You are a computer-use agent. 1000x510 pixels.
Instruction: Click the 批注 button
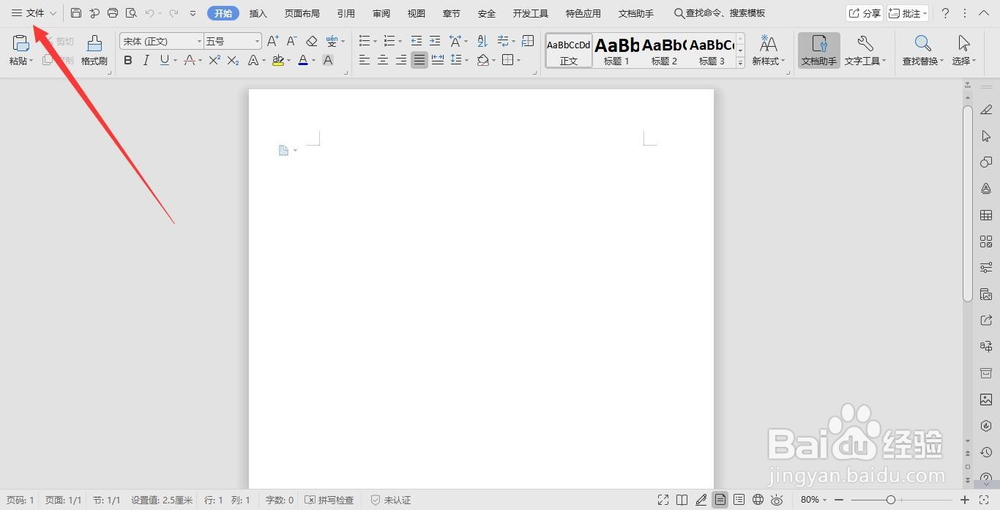(x=908, y=13)
